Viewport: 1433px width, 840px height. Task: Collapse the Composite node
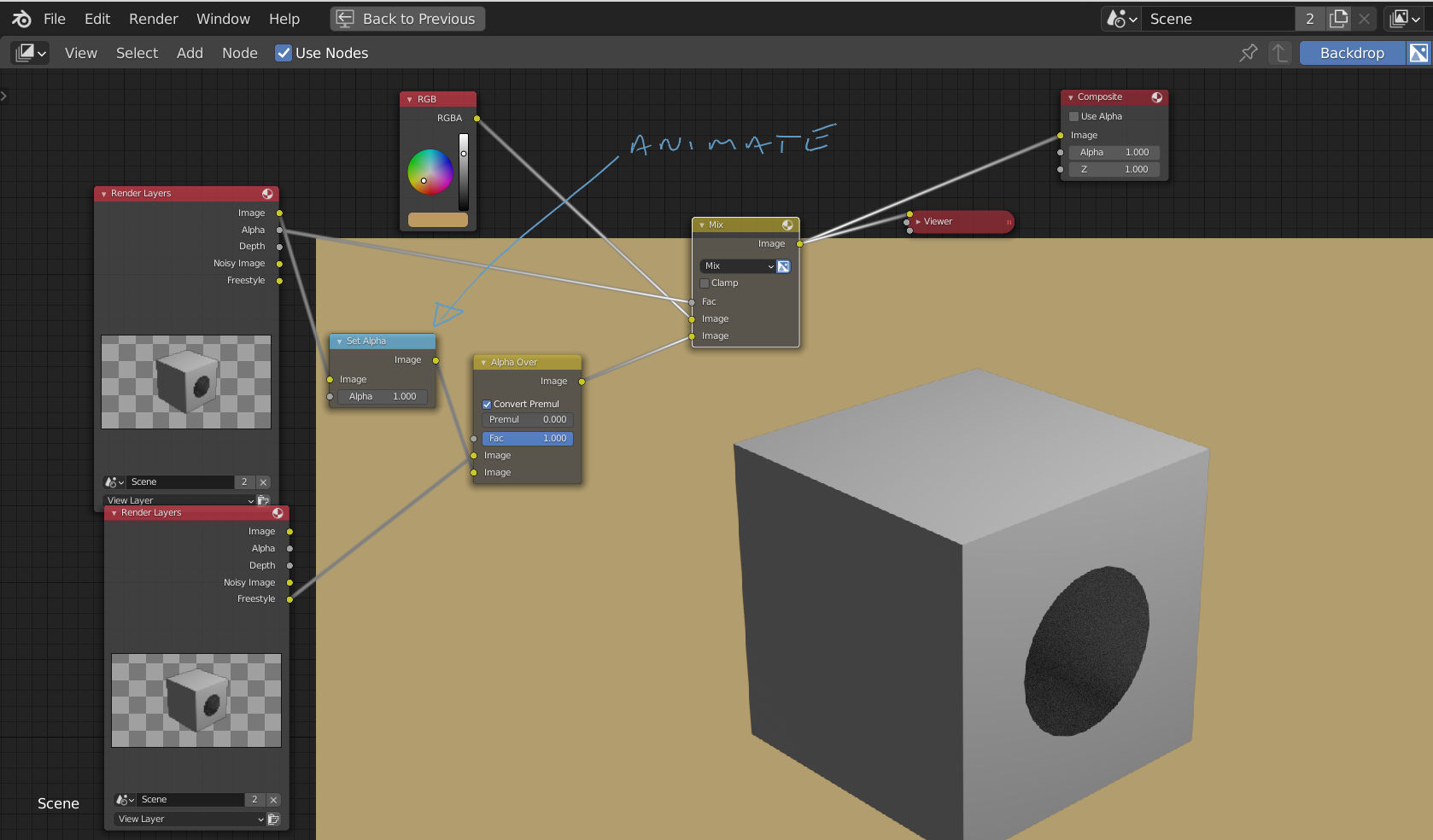1070,97
